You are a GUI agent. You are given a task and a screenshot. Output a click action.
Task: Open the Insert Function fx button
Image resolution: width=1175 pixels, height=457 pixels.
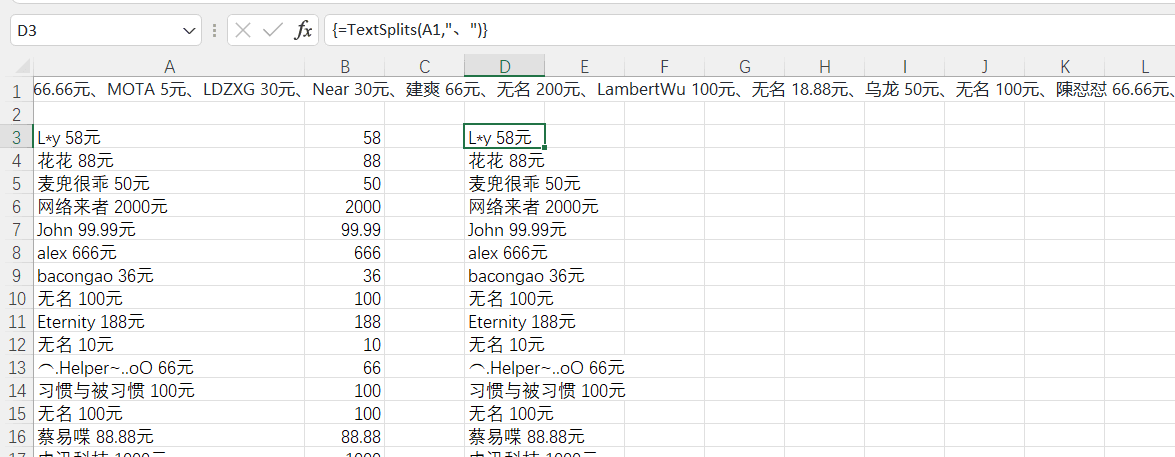[x=303, y=31]
